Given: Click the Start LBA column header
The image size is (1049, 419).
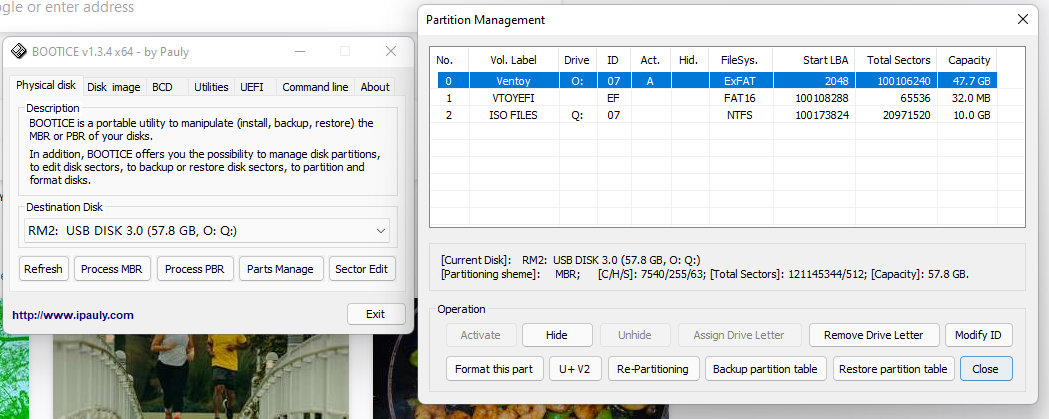Looking at the screenshot, I should (814, 60).
